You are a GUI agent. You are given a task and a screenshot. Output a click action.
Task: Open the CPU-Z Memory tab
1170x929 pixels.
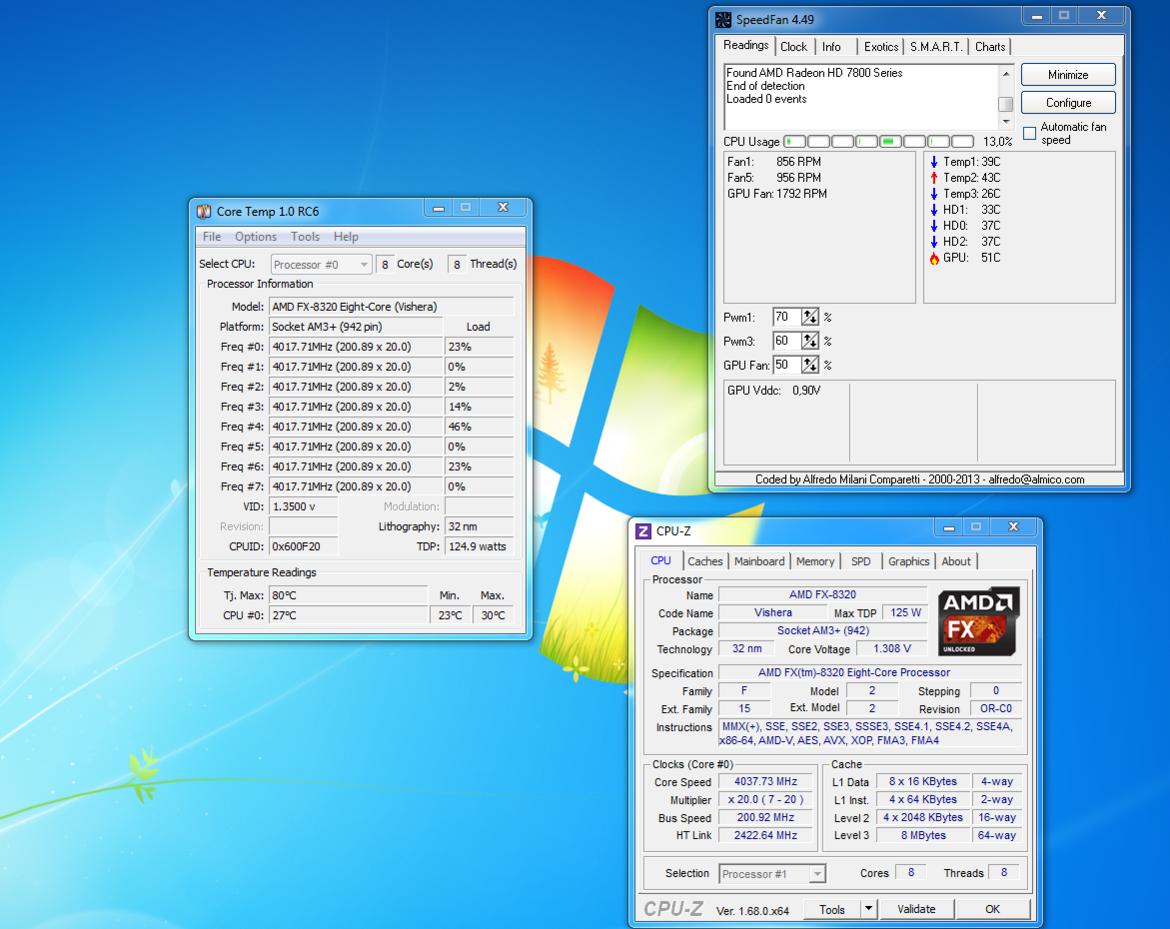[x=815, y=562]
